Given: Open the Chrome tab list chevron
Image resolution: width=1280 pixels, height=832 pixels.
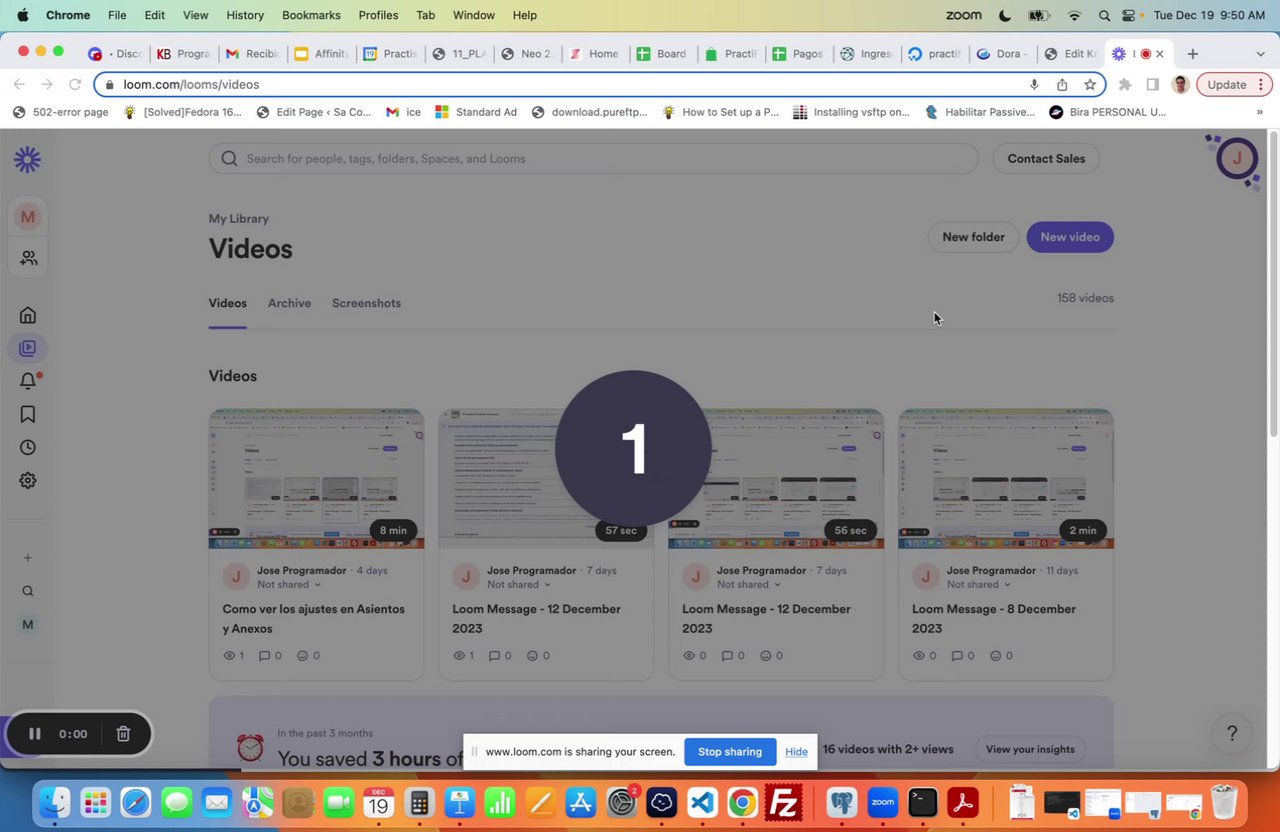Looking at the screenshot, I should (x=1260, y=54).
